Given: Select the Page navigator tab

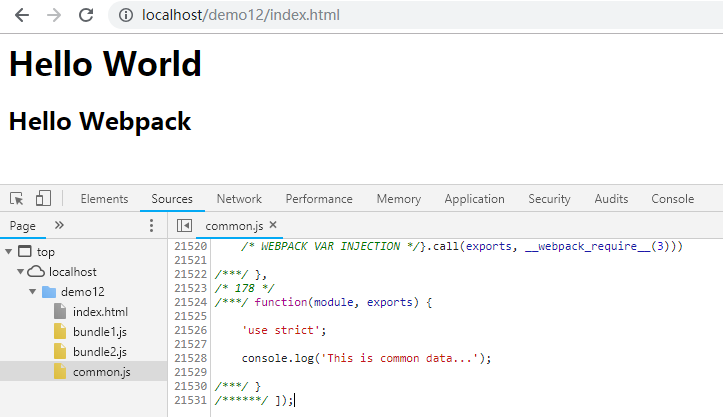Looking at the screenshot, I should [23, 226].
